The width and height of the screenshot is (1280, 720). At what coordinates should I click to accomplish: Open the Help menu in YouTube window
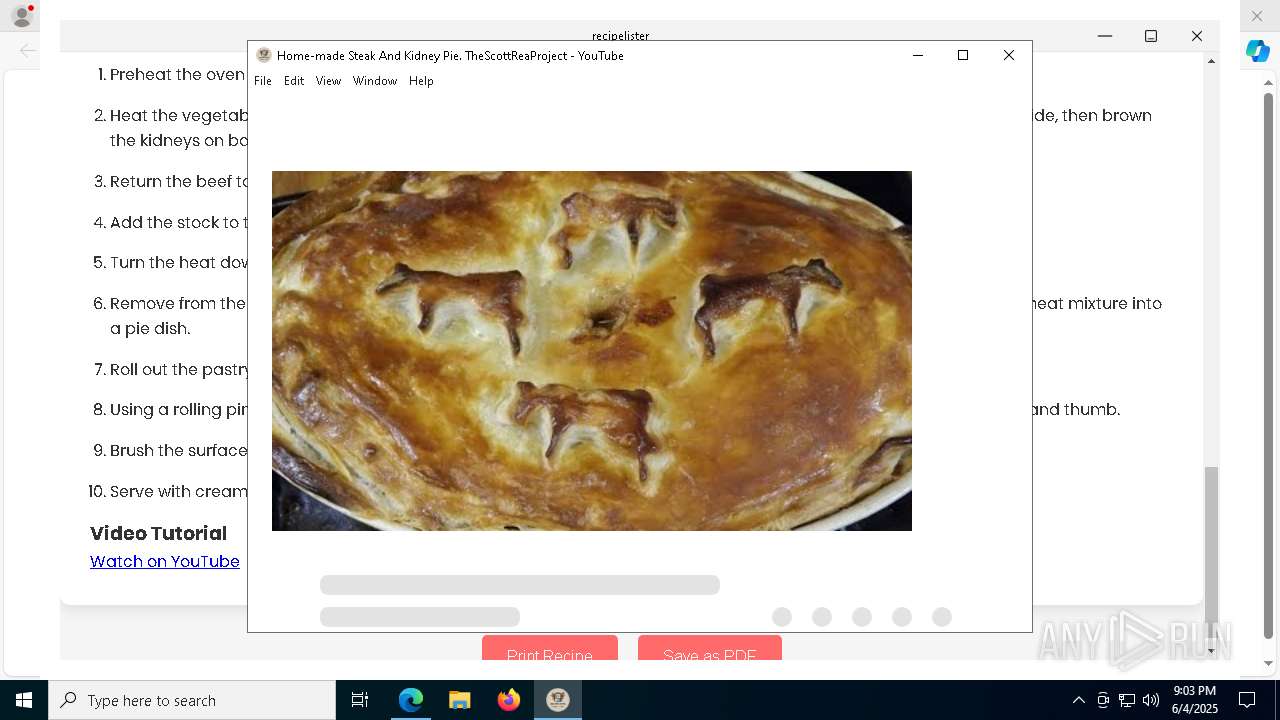pyautogui.click(x=421, y=81)
